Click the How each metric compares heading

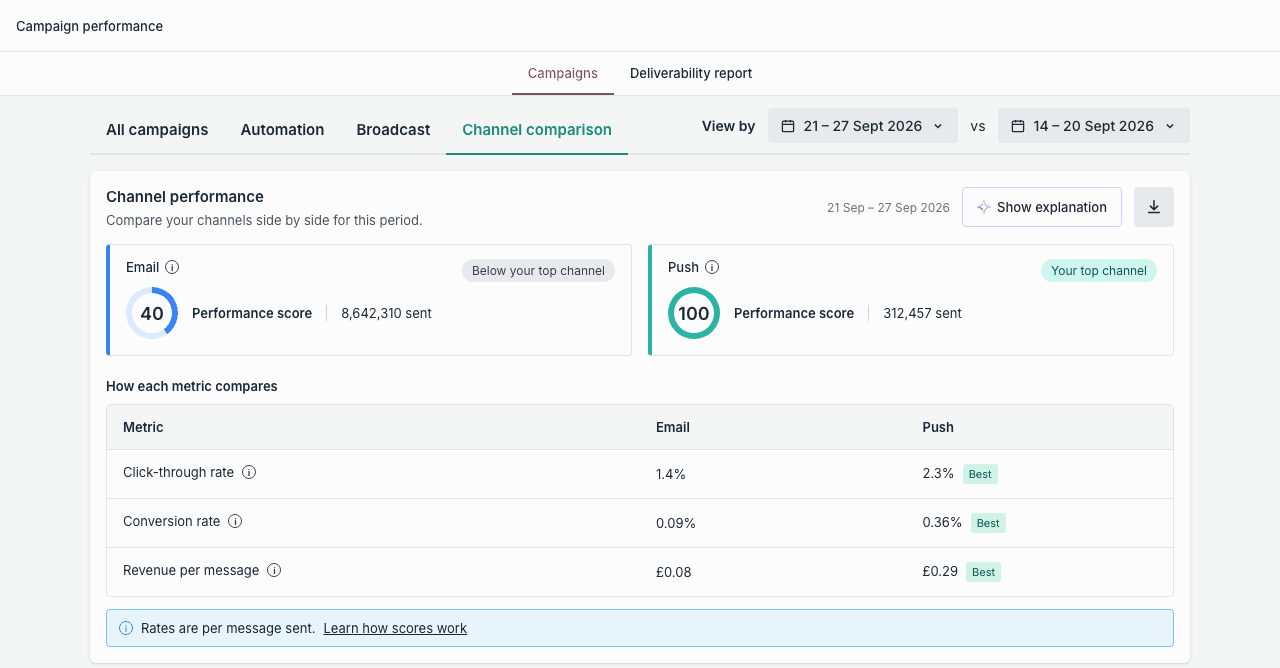point(192,386)
